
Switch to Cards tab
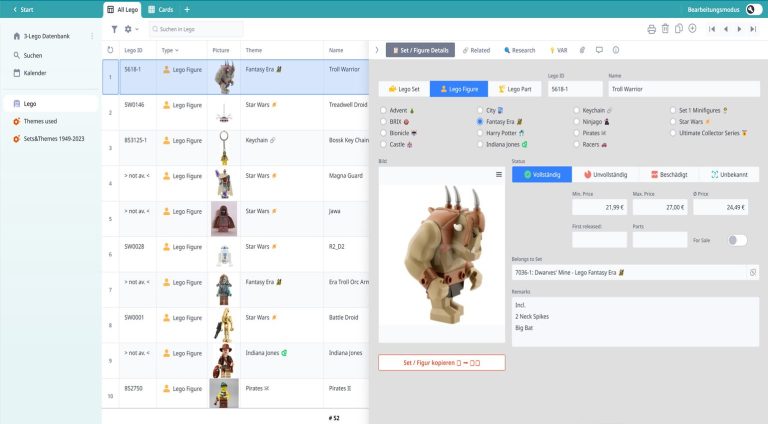(161, 9)
